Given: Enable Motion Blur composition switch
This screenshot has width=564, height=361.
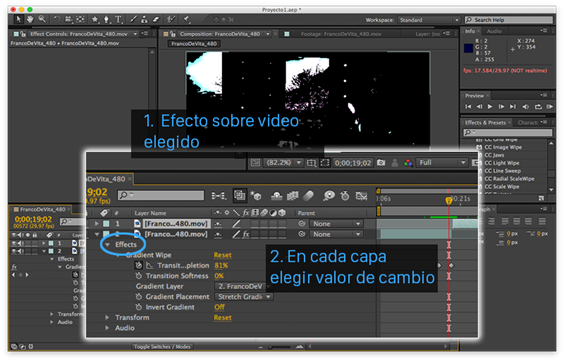Looking at the screenshot, I should 309,196.
